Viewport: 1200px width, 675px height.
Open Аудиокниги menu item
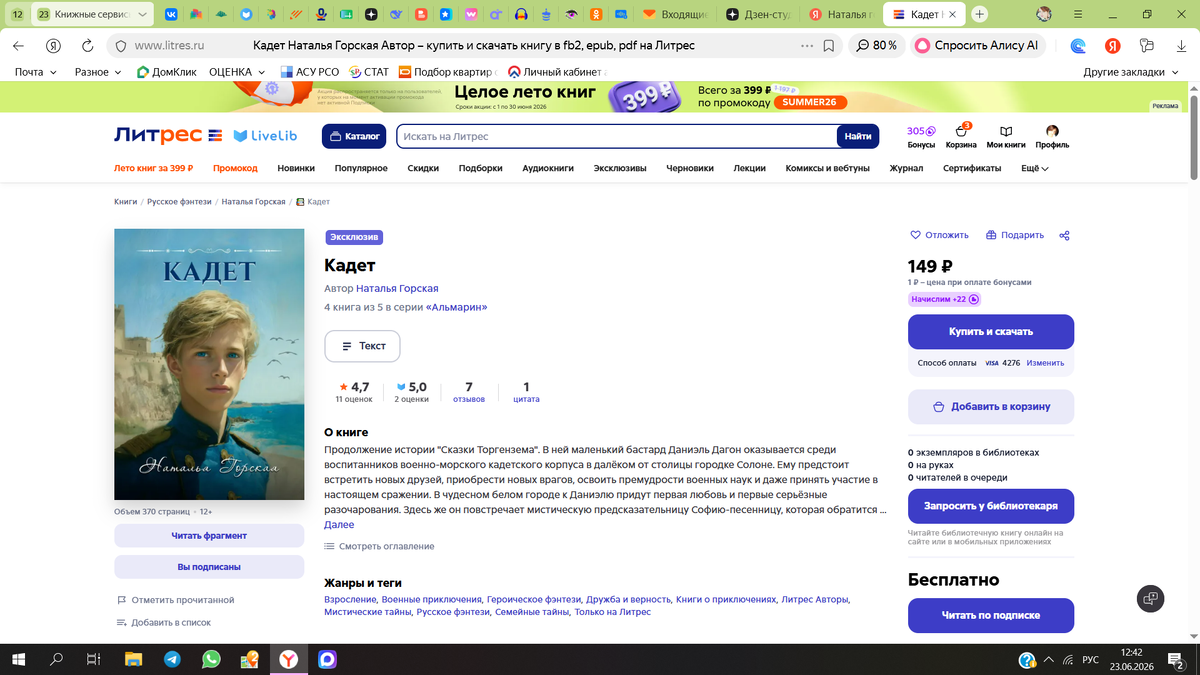[548, 168]
